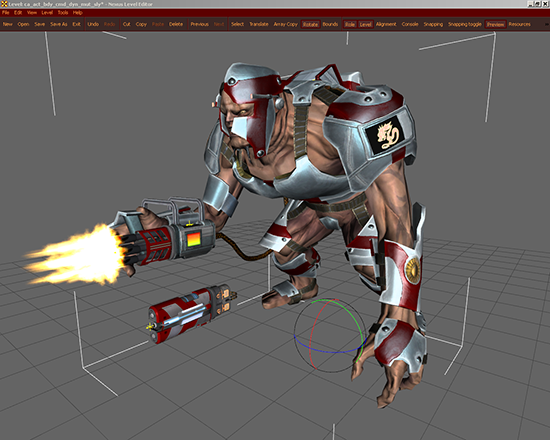
Task: Minimize the Nexus Level Editor window
Action: coord(531,4)
